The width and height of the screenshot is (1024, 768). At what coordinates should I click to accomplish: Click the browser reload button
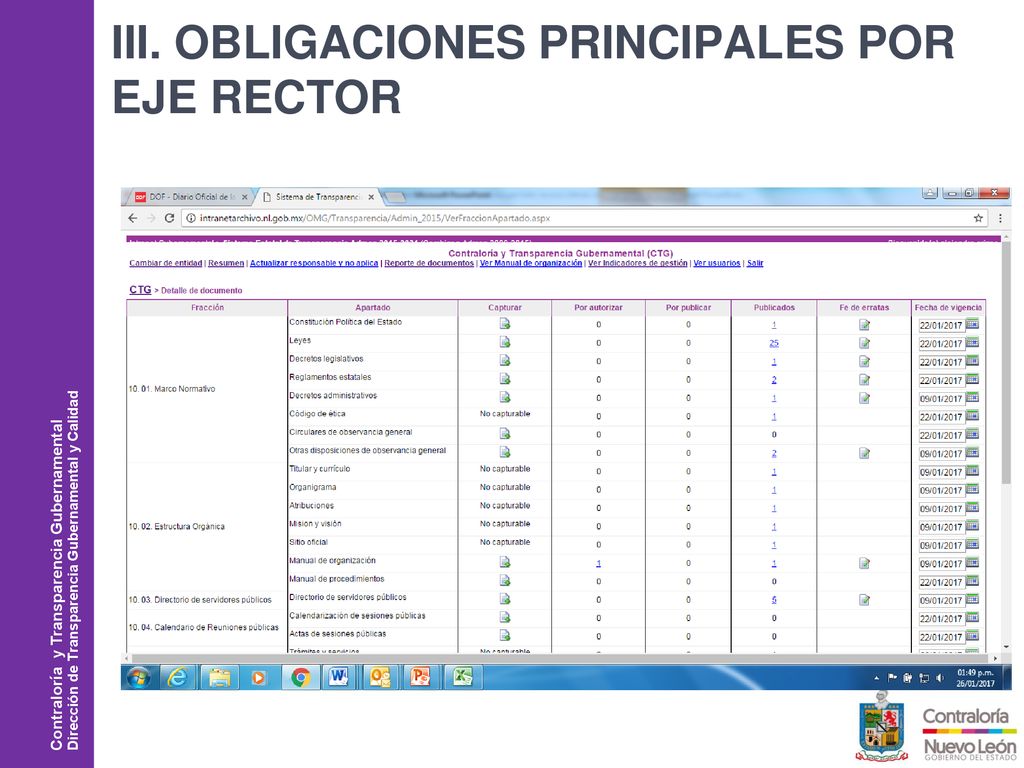tap(169, 218)
